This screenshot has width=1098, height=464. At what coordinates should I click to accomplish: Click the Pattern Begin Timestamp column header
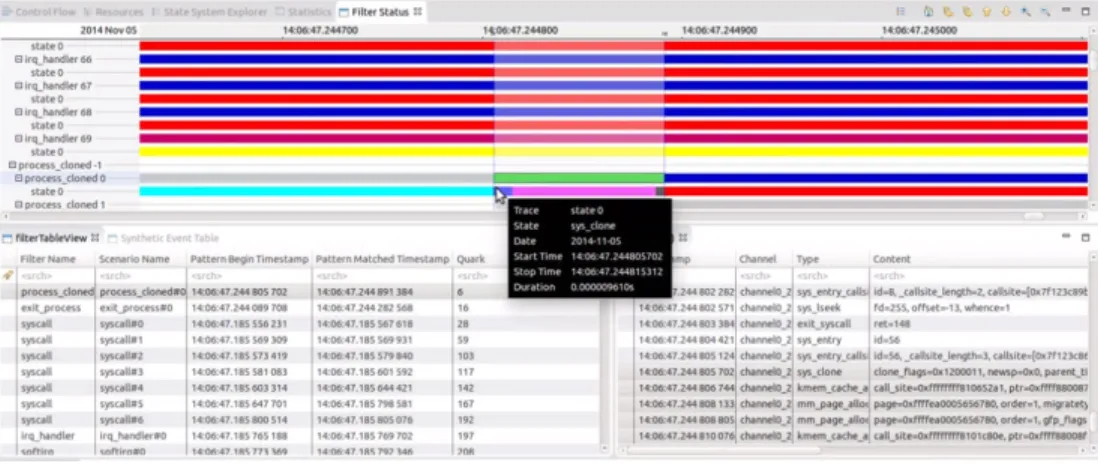coord(249,259)
